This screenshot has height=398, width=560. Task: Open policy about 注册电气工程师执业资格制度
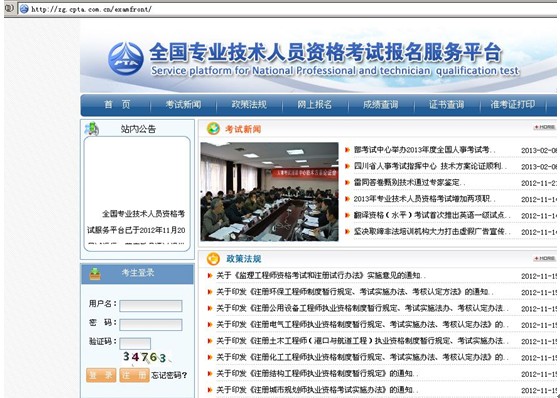[x=362, y=325]
